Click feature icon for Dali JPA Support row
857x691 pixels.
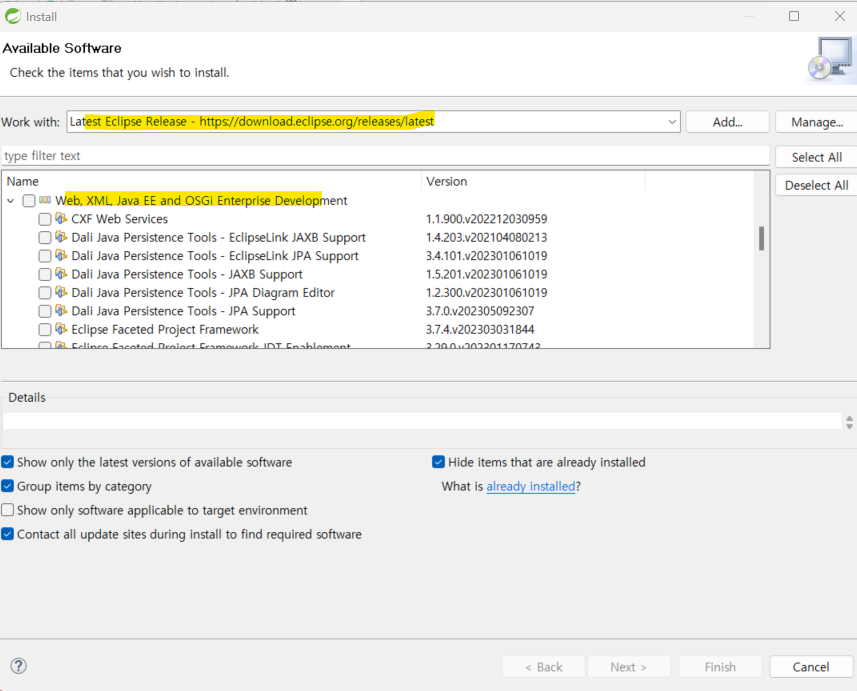(x=61, y=311)
